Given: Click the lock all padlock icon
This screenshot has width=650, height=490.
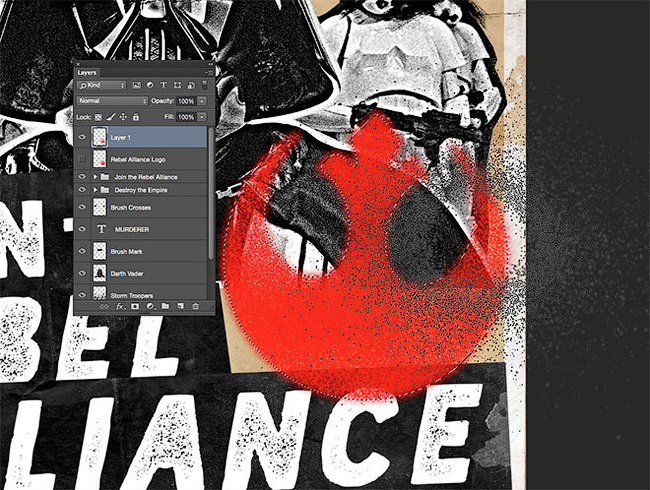Looking at the screenshot, I should [x=136, y=117].
